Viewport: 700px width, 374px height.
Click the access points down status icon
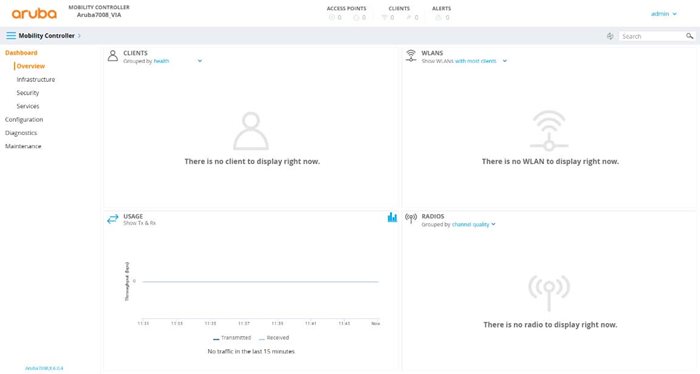pos(356,17)
